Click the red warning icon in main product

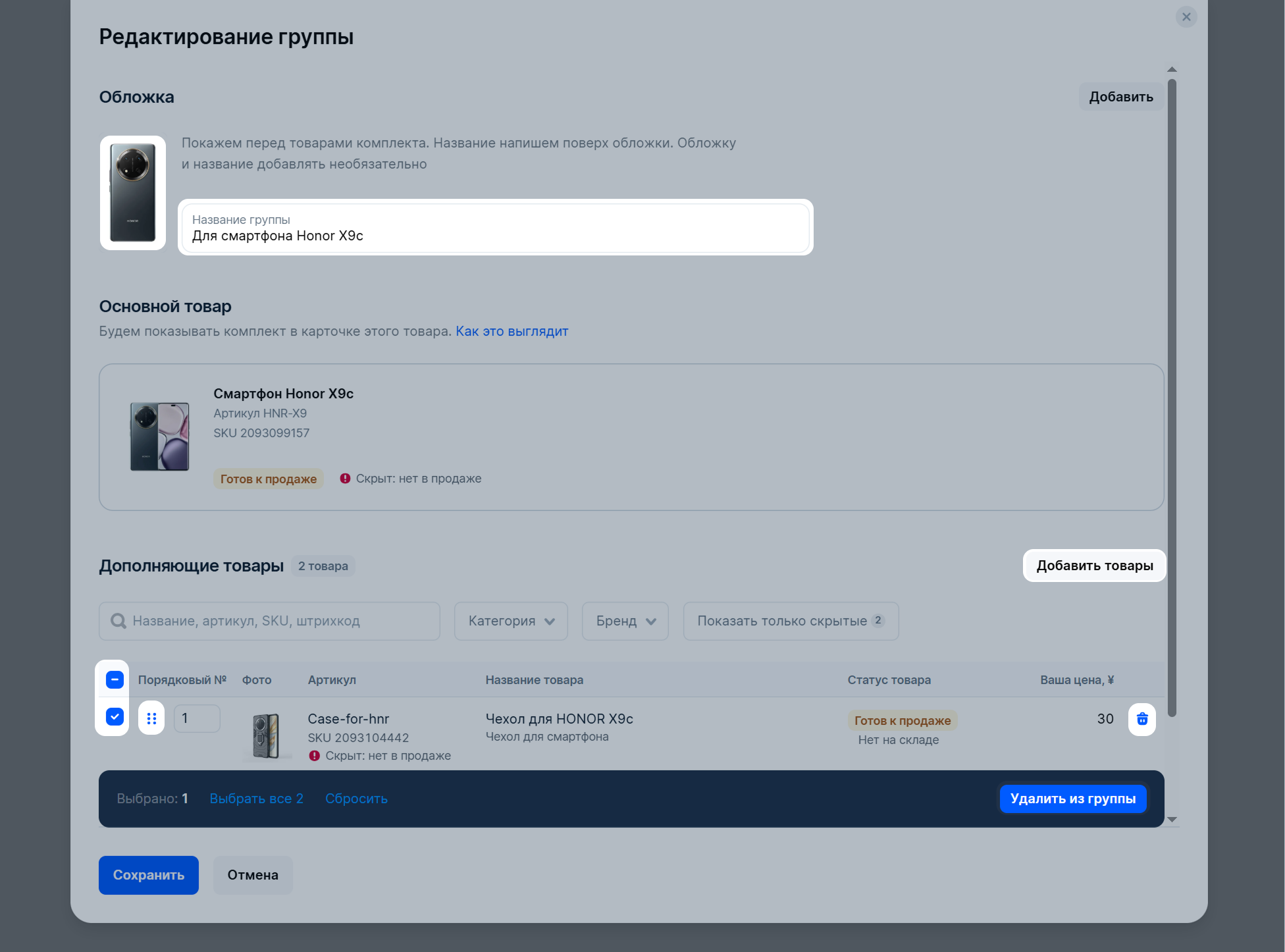(x=345, y=479)
